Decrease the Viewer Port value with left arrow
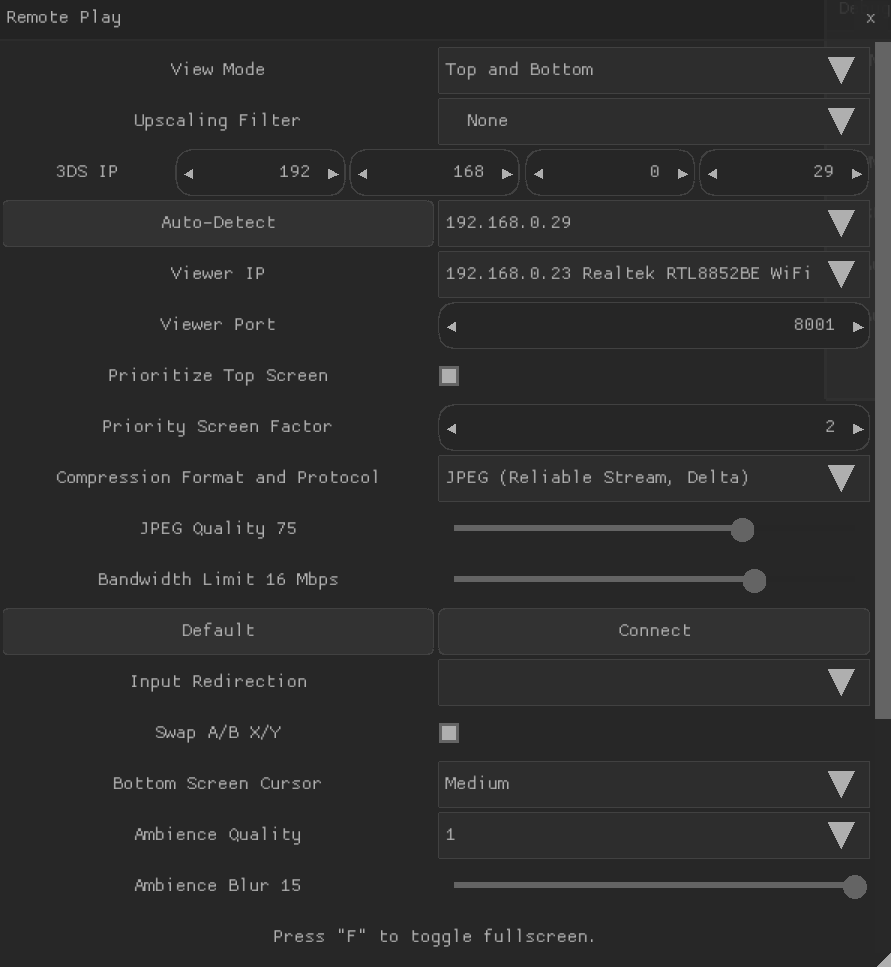The width and height of the screenshot is (891, 967). click(x=452, y=326)
